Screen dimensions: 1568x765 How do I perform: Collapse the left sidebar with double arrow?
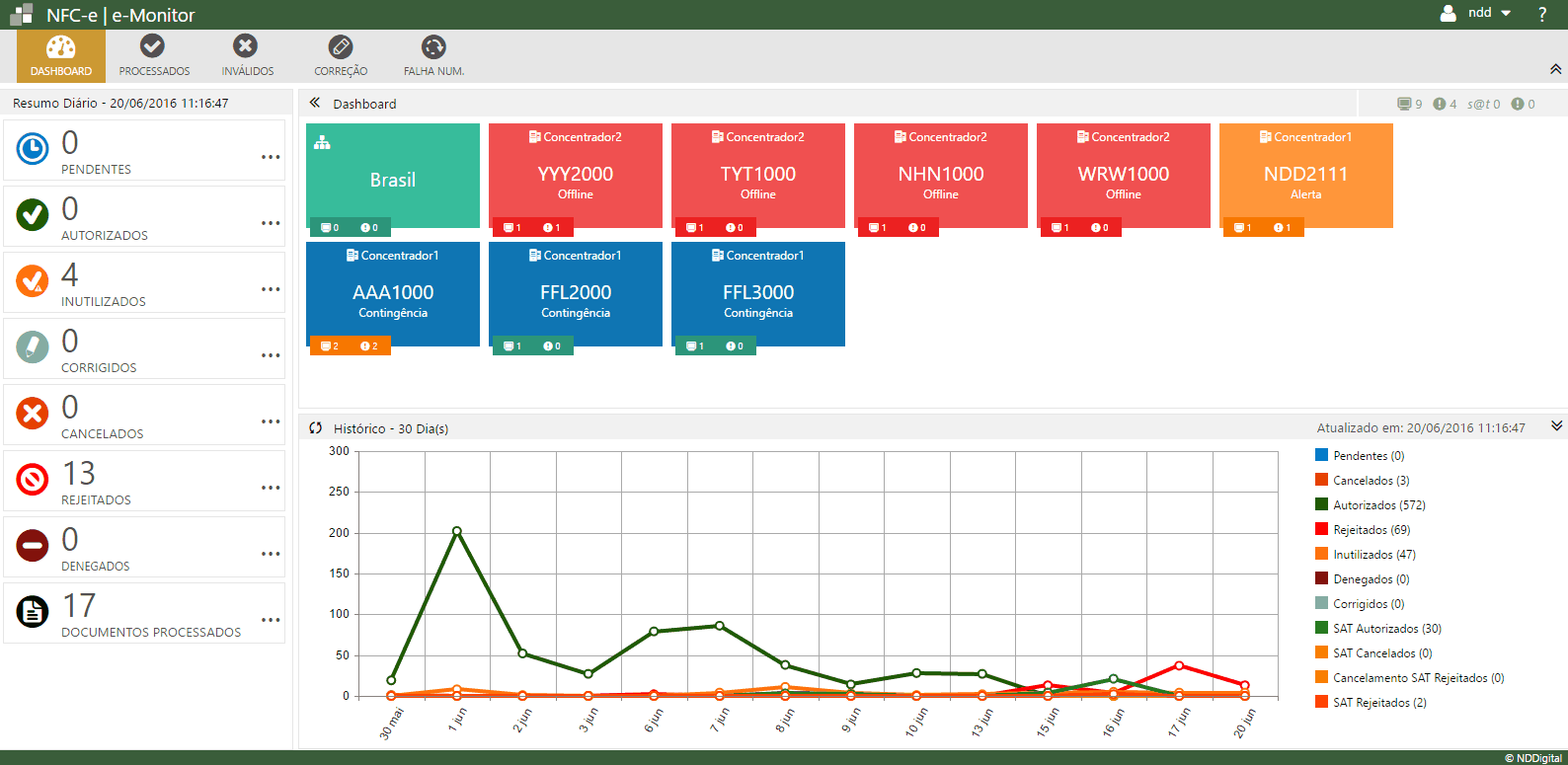(315, 103)
